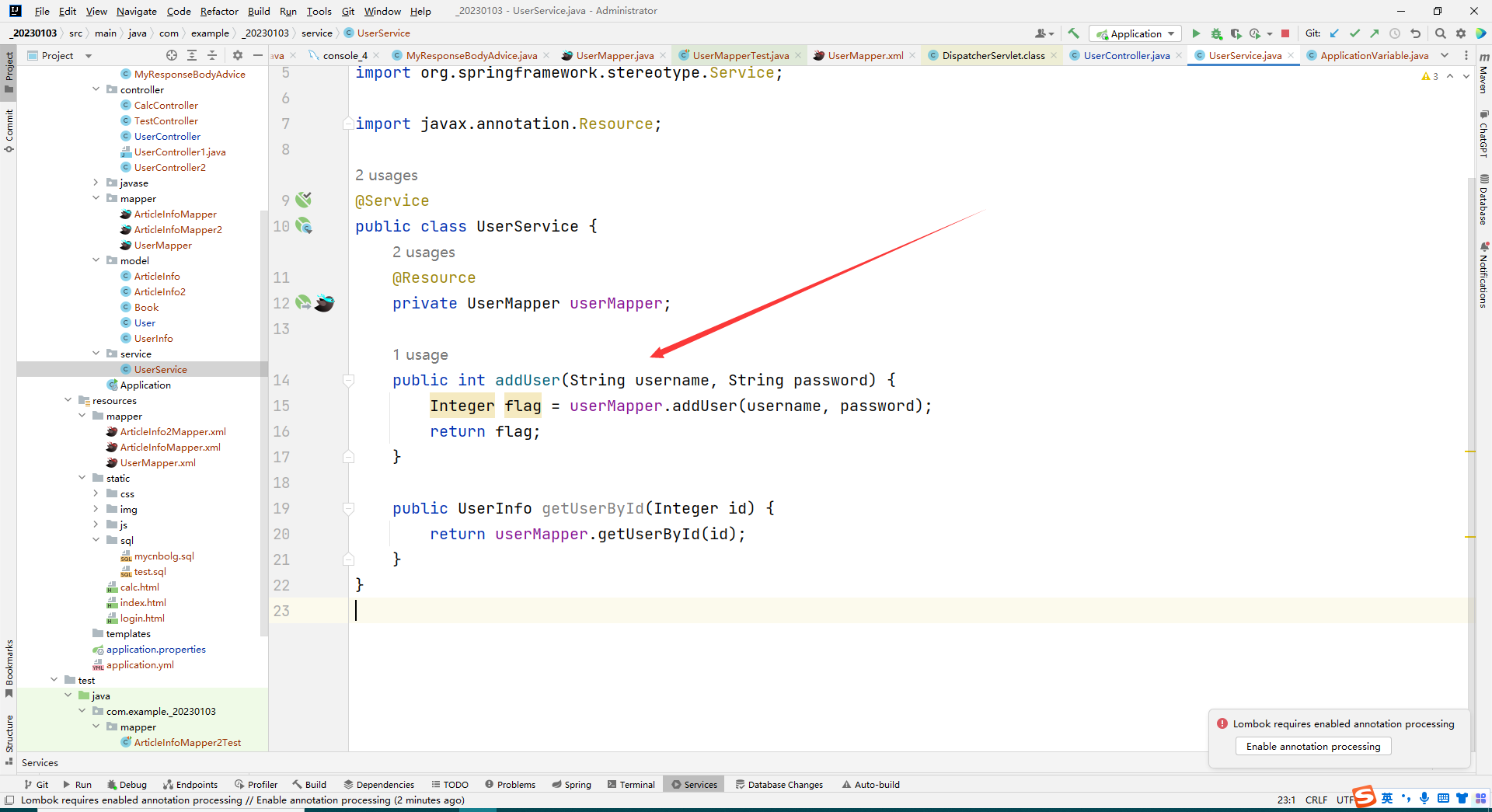Open the Terminal tool window
This screenshot has width=1492, height=812.
coord(631,785)
